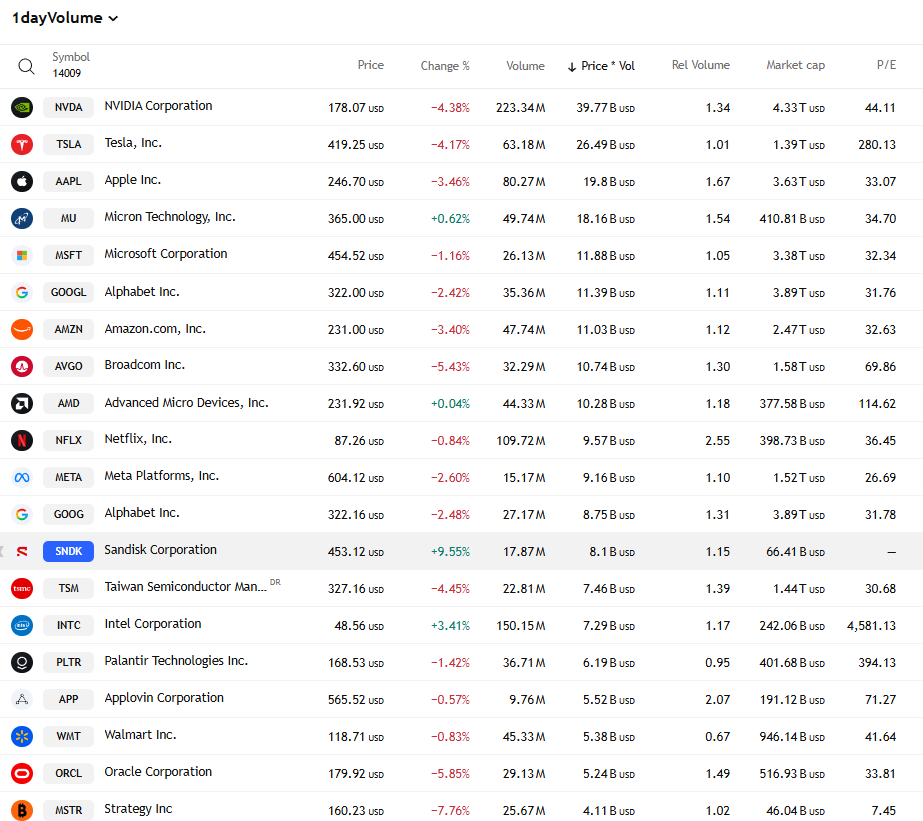Select the GOOG ticker badge

tap(68, 514)
